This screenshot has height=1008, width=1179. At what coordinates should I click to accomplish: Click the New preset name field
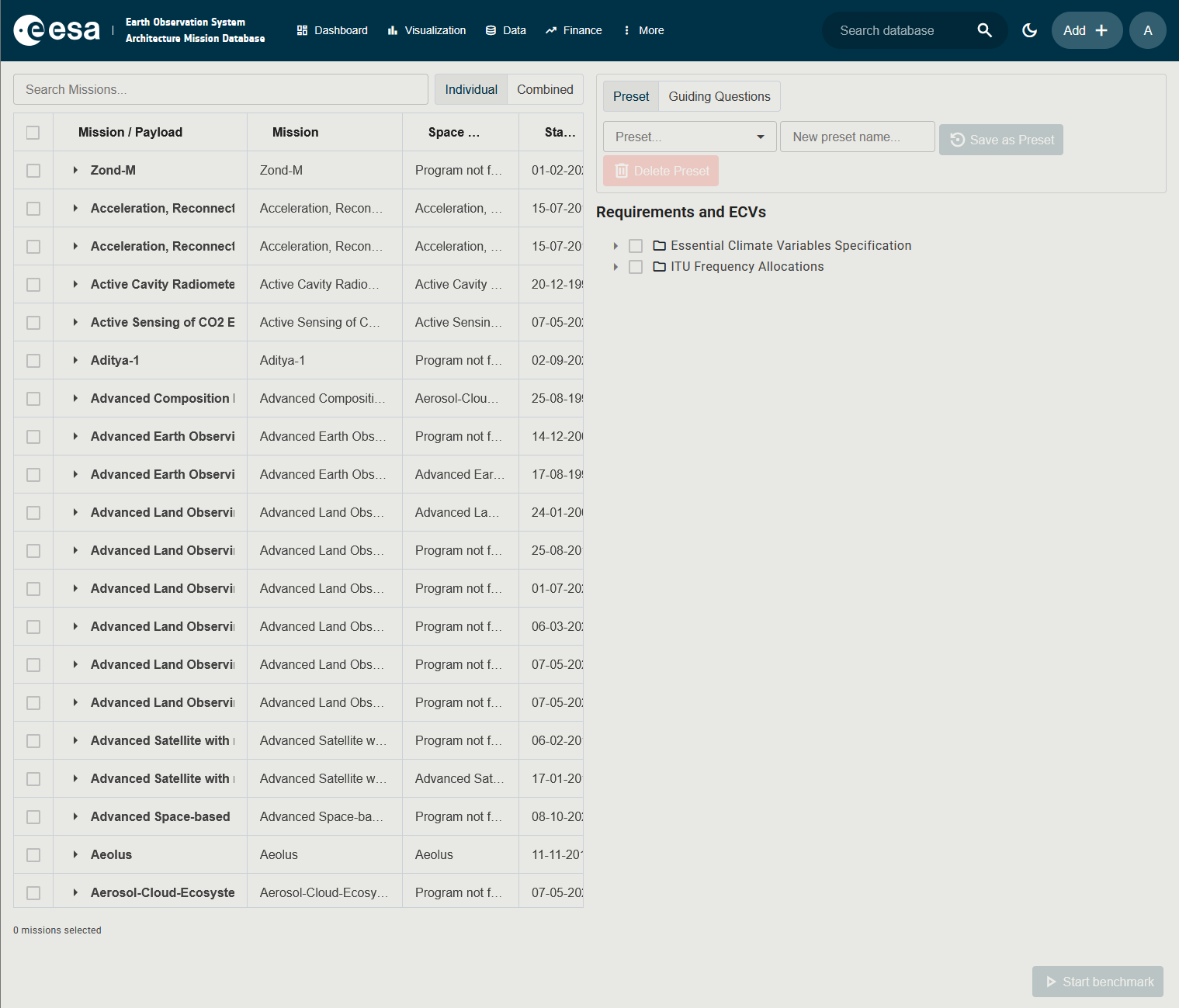pos(858,137)
